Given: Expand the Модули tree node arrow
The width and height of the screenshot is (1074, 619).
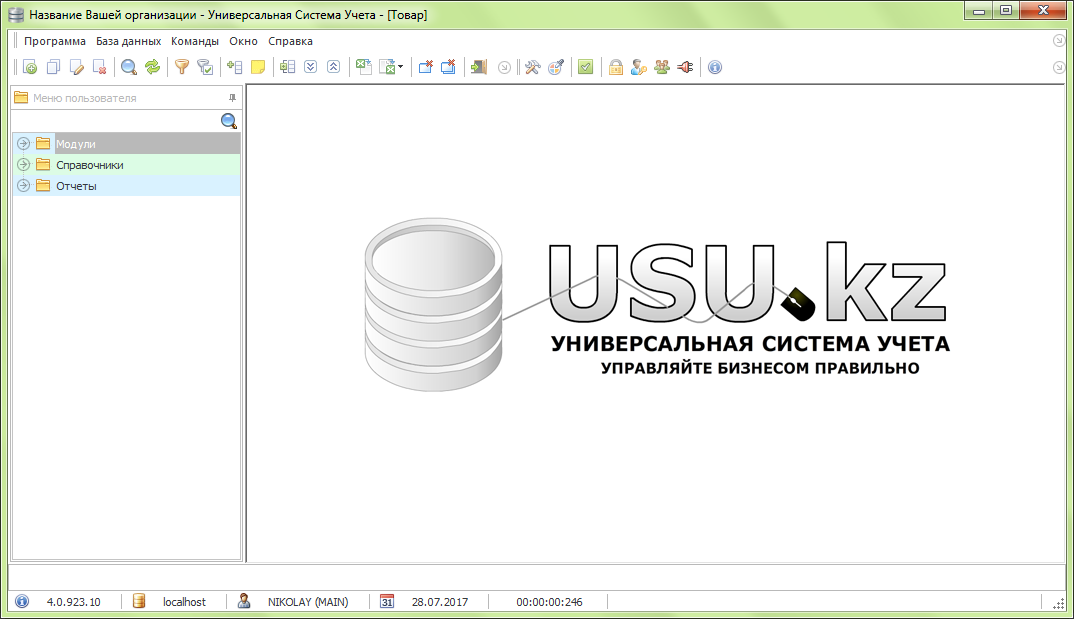Looking at the screenshot, I should [23, 143].
